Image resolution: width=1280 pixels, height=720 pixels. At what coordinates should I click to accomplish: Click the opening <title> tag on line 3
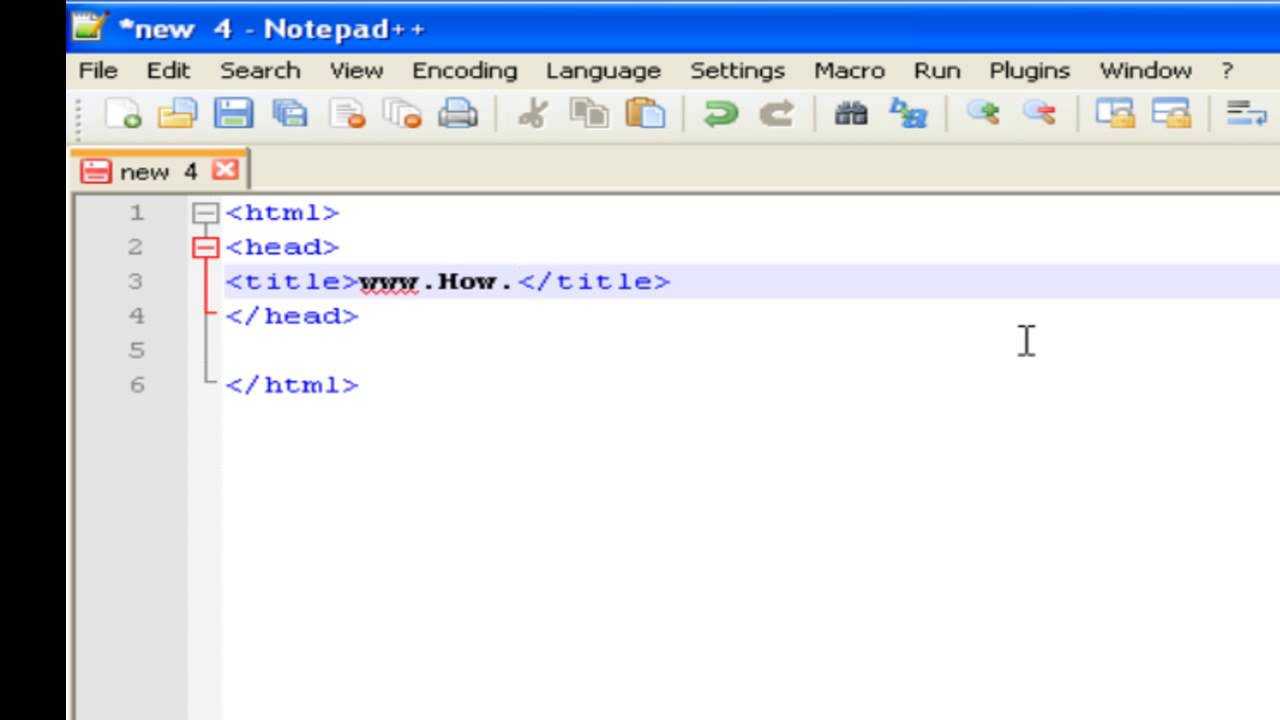pos(292,281)
